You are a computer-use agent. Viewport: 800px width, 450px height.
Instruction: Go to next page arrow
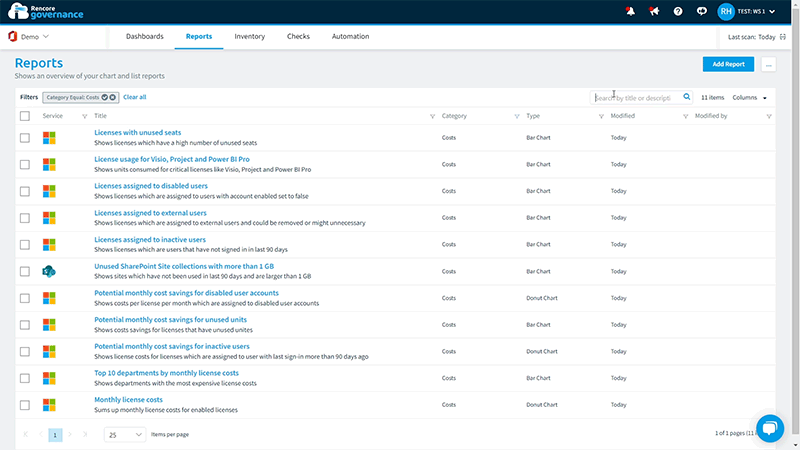coord(70,434)
